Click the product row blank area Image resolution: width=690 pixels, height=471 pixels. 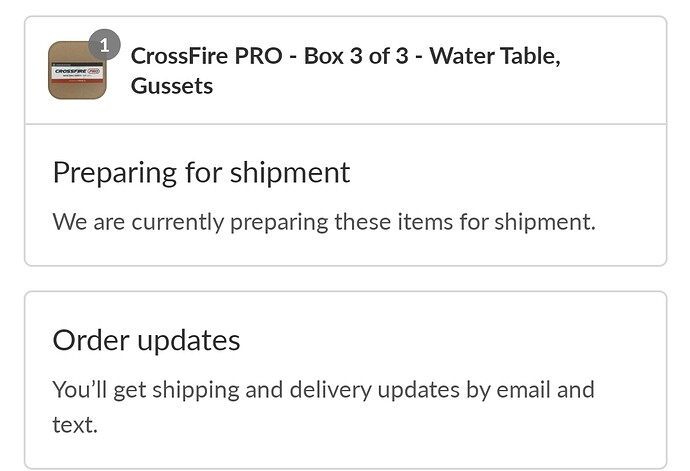616,97
